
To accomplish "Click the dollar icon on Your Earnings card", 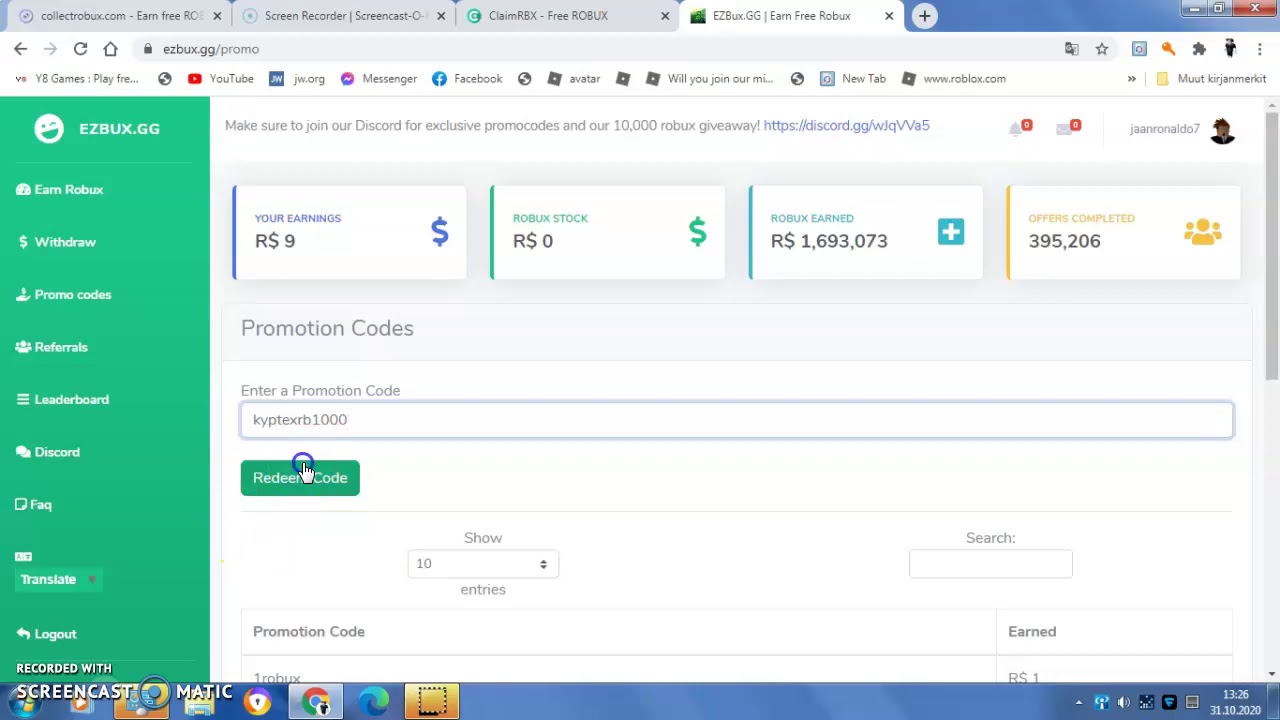I will click(440, 232).
